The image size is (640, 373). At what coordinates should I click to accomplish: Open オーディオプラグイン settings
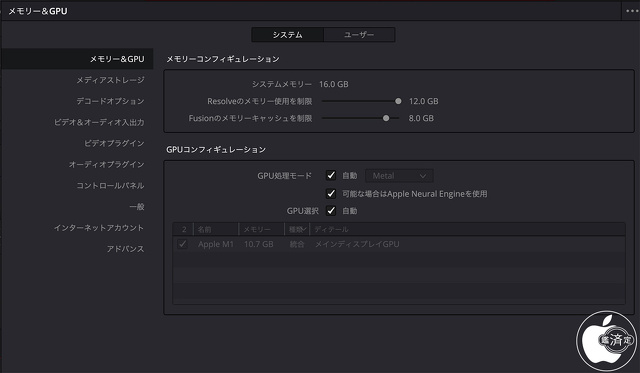[107, 164]
